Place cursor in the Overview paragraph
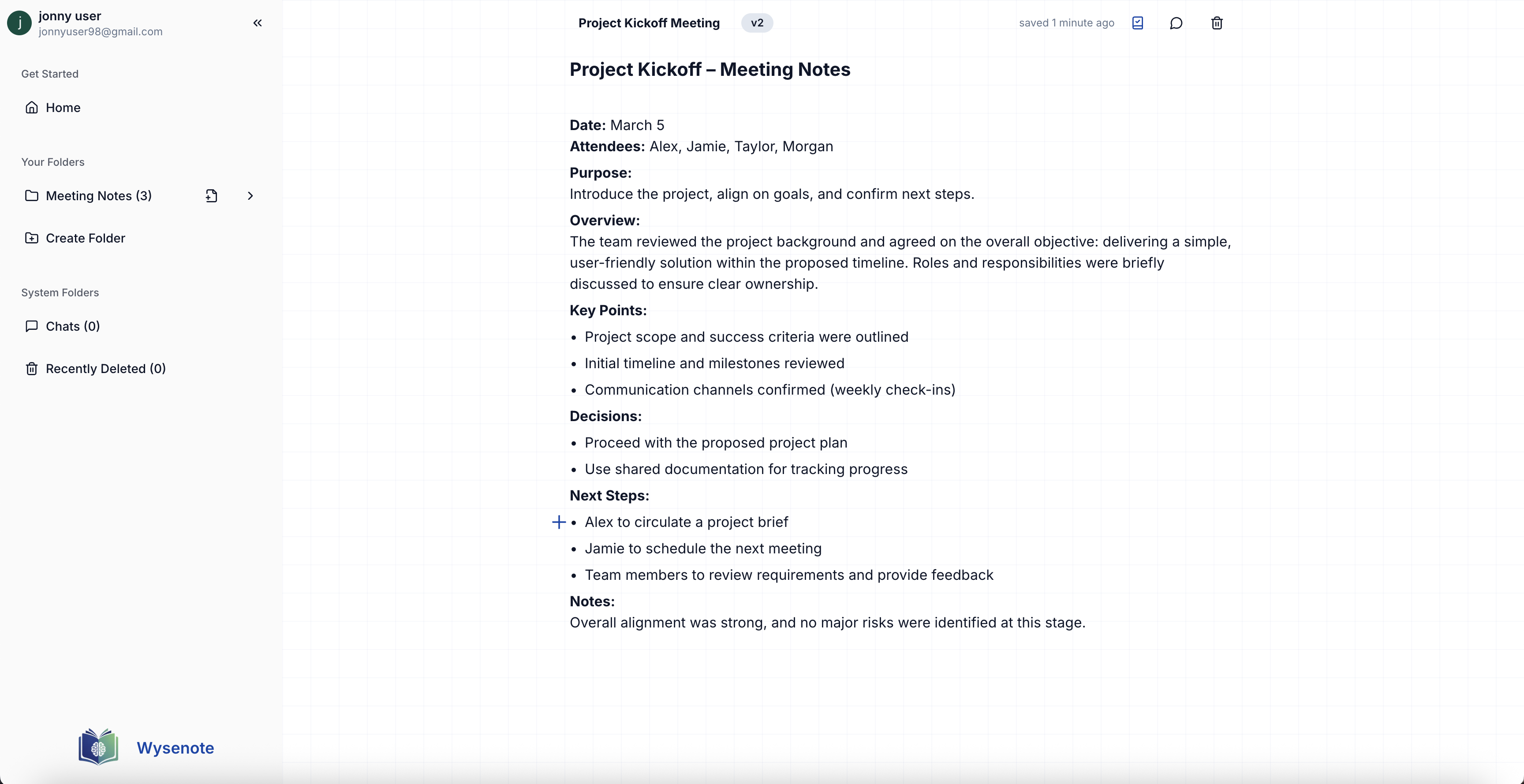Screen dimensions: 1524x784 866,263
